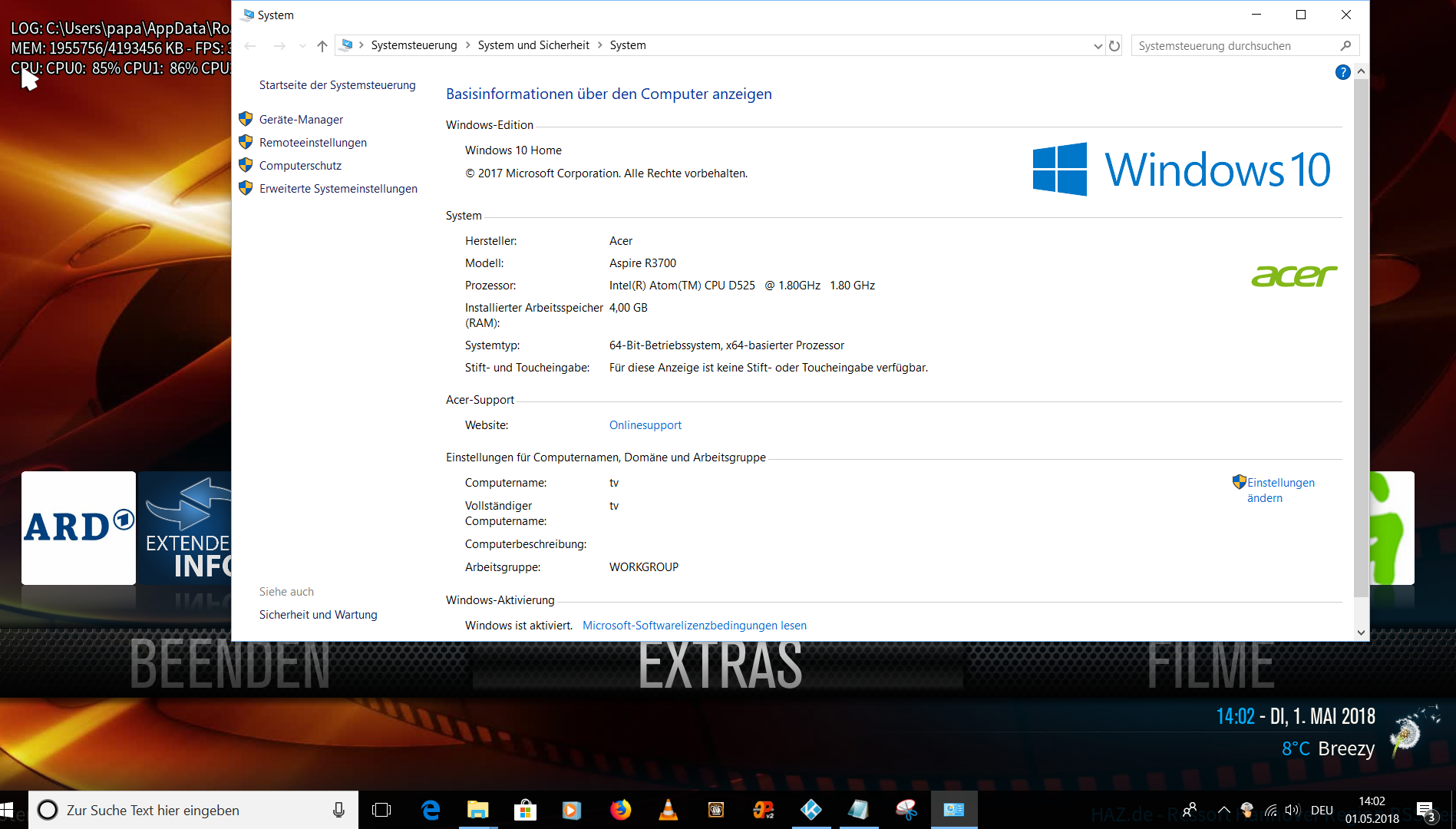Open Remoteeinstellungen link
The height and width of the screenshot is (829, 1456).
313,143
